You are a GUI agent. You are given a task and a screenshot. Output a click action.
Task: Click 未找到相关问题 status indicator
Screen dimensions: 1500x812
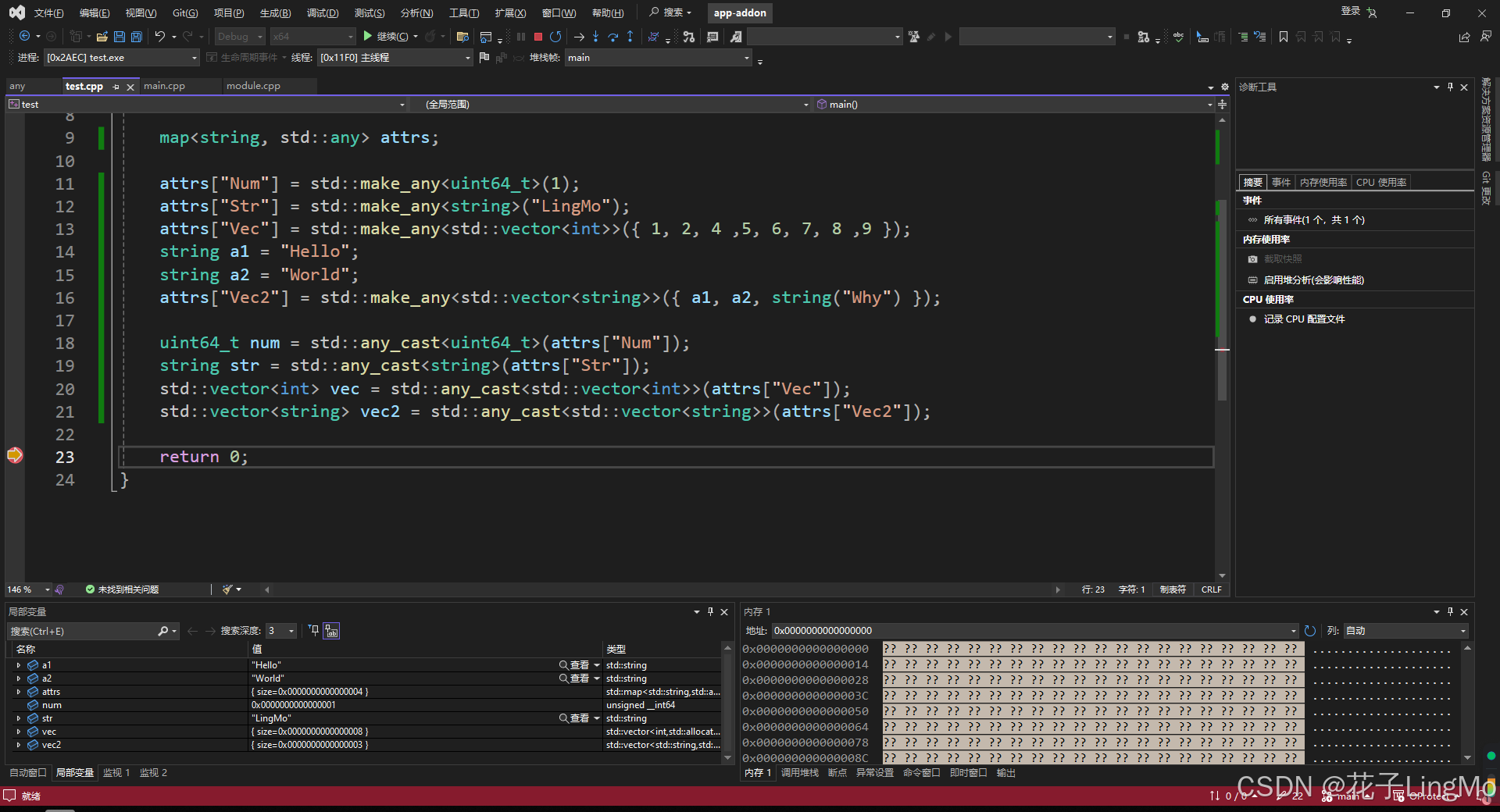(122, 589)
